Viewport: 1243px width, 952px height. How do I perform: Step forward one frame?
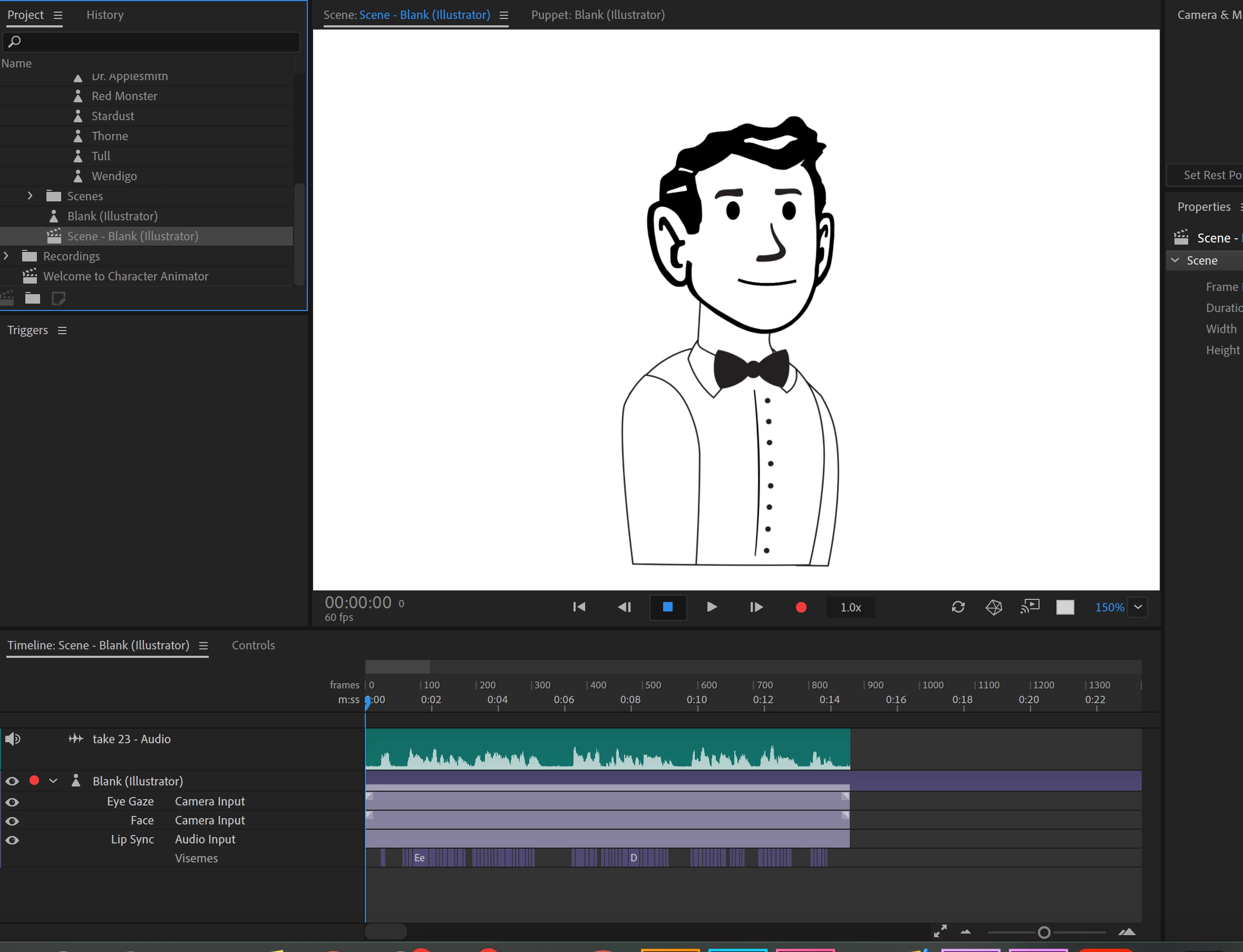tap(756, 607)
